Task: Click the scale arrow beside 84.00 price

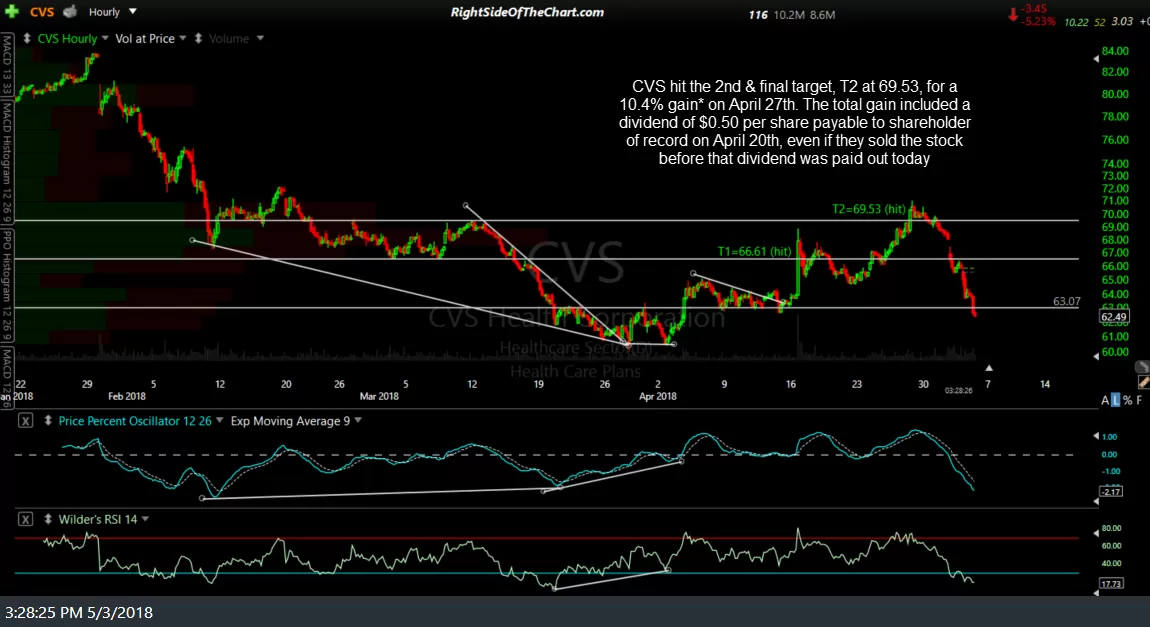Action: point(1096,59)
